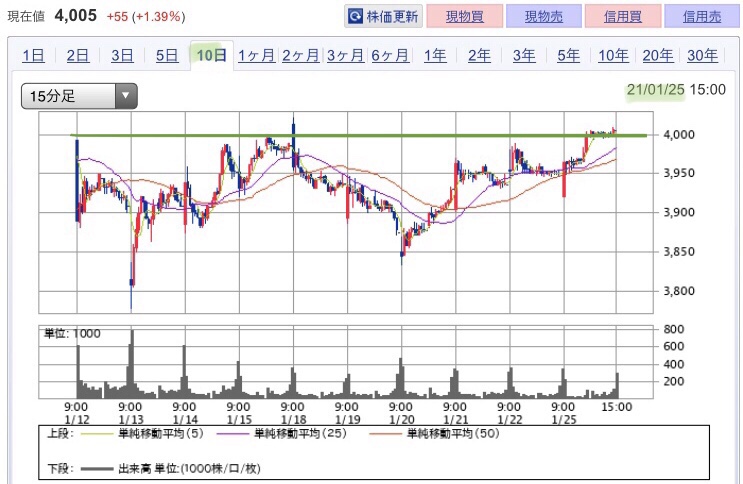This screenshot has height=484, width=743.
Task: Show the 6ヶ月 chart range
Action: [x=390, y=55]
